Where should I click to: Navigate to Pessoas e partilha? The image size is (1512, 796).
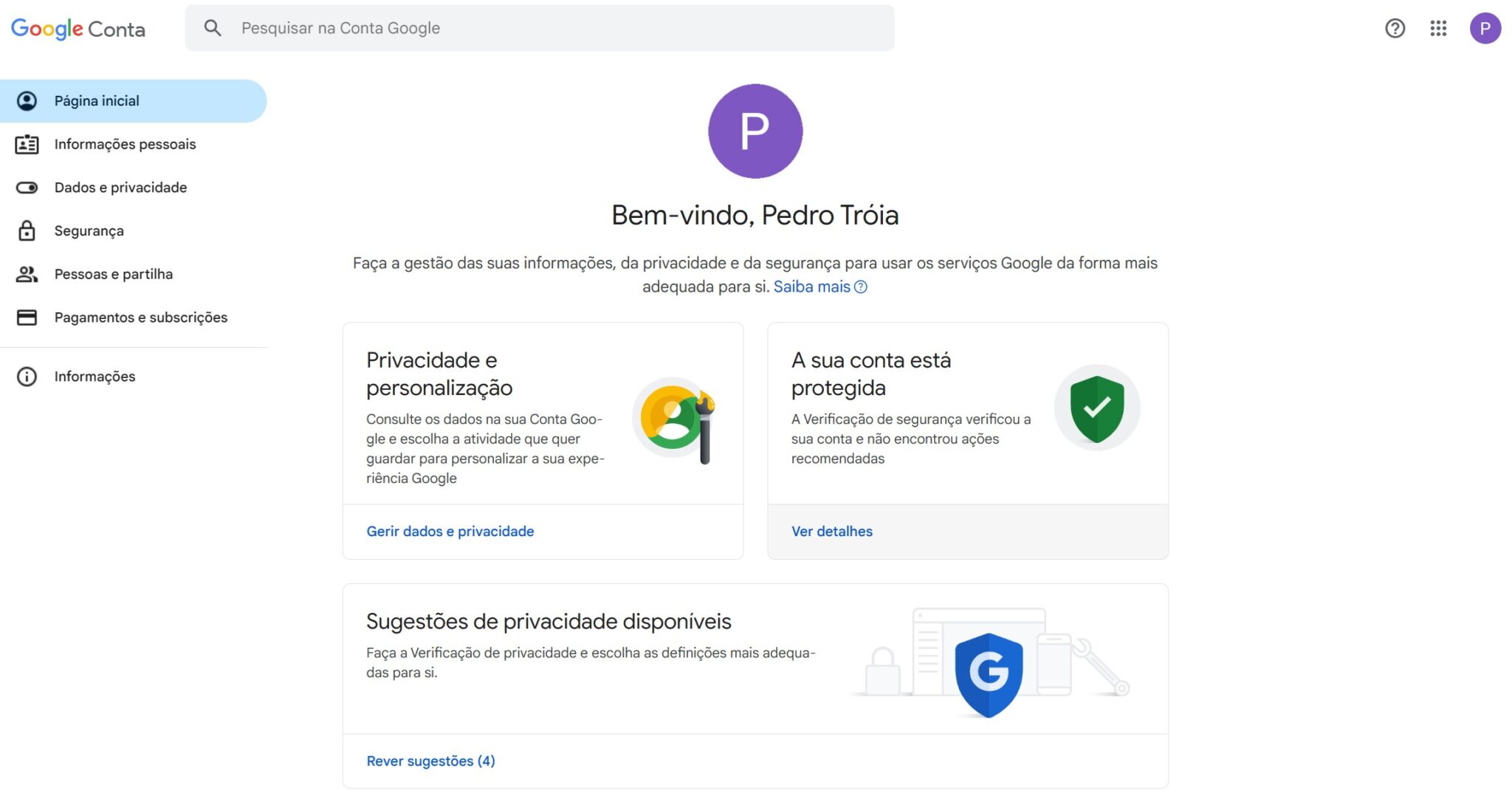(x=113, y=274)
